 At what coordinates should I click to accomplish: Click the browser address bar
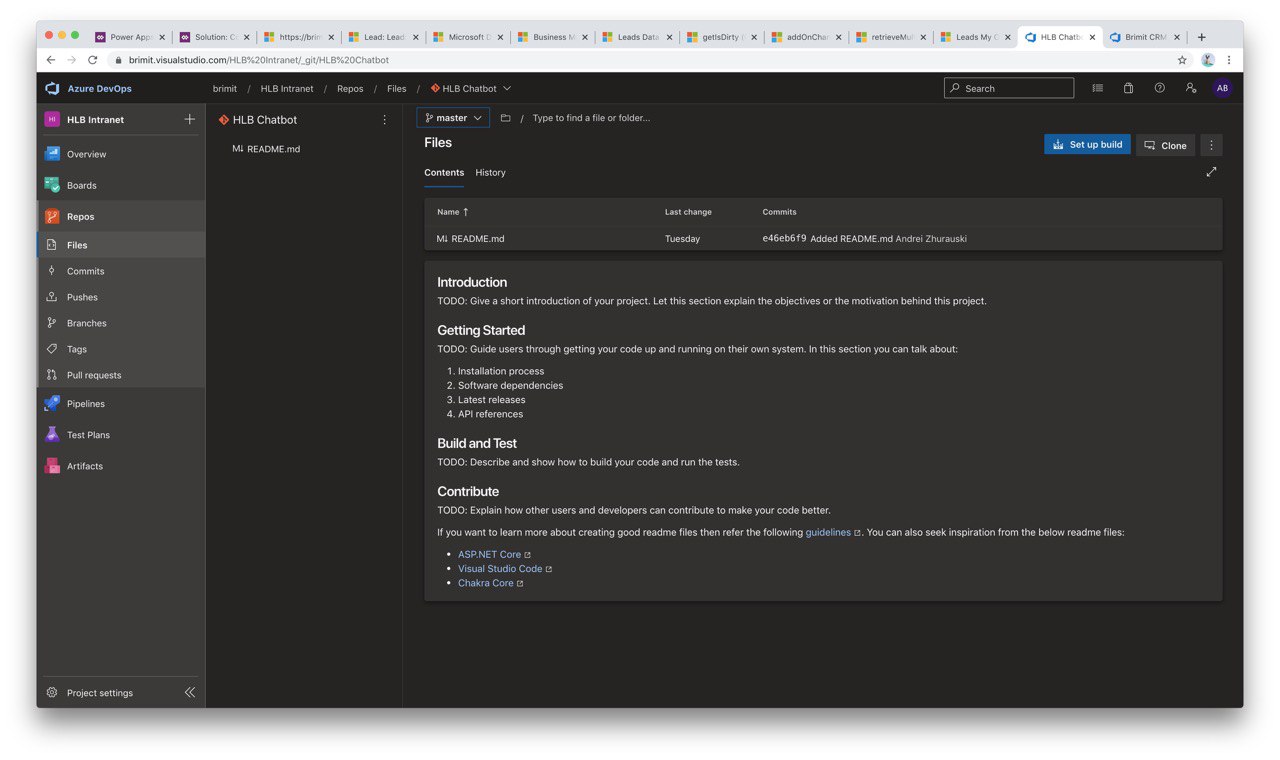pyautogui.click(x=640, y=60)
